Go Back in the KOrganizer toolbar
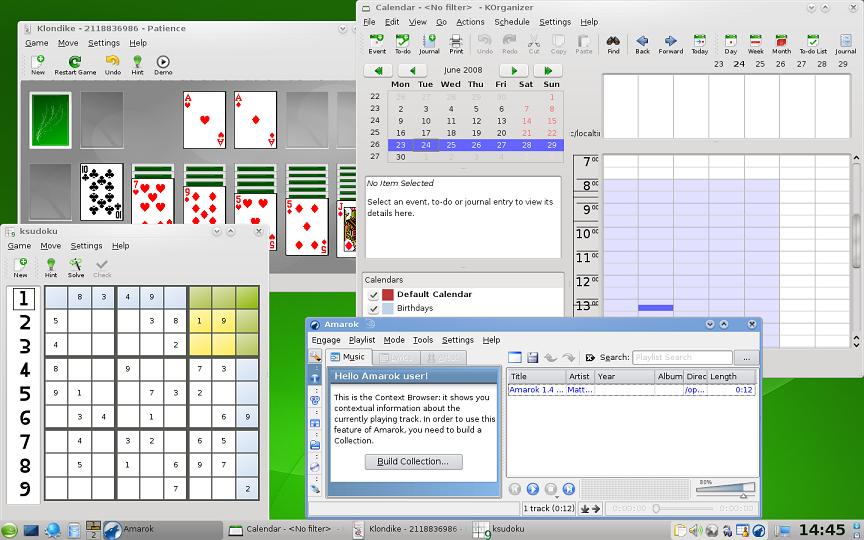Viewport: 864px width, 540px height. (642, 44)
